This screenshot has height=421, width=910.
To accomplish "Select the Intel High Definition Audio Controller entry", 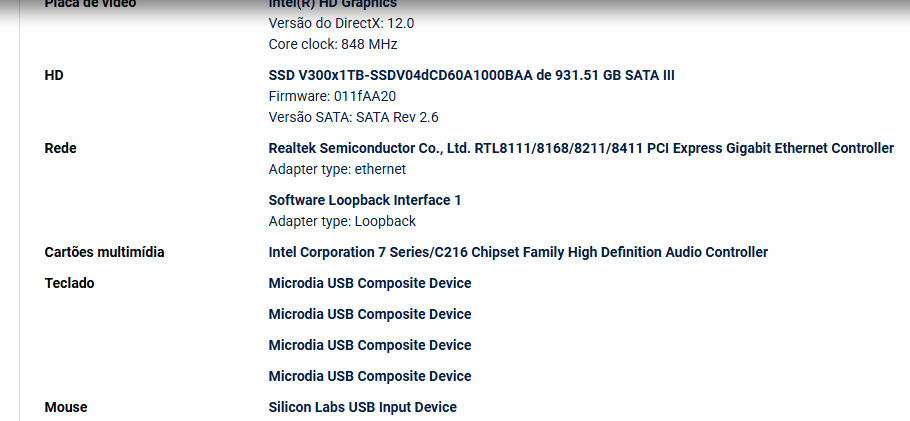I will [x=518, y=252].
